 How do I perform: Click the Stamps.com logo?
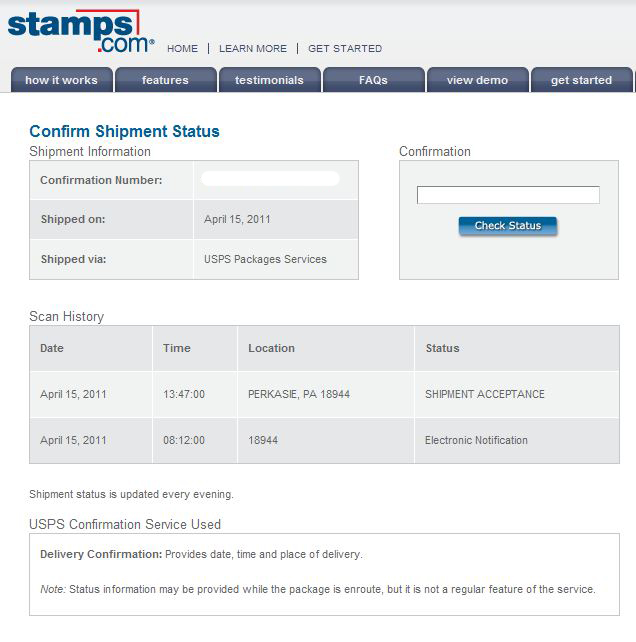[81, 31]
